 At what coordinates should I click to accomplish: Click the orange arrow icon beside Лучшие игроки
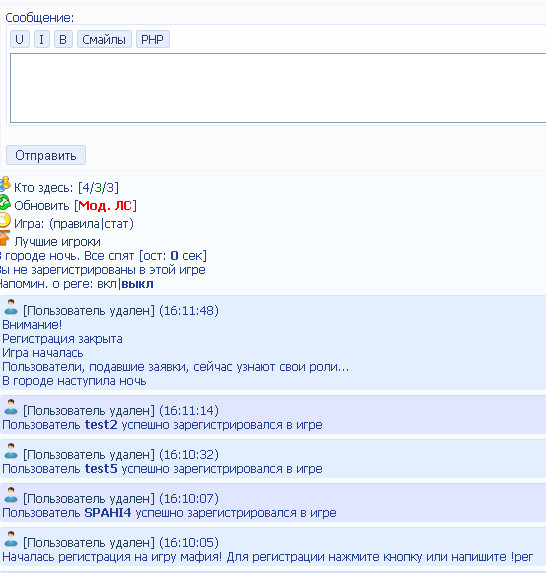click(x=4, y=238)
